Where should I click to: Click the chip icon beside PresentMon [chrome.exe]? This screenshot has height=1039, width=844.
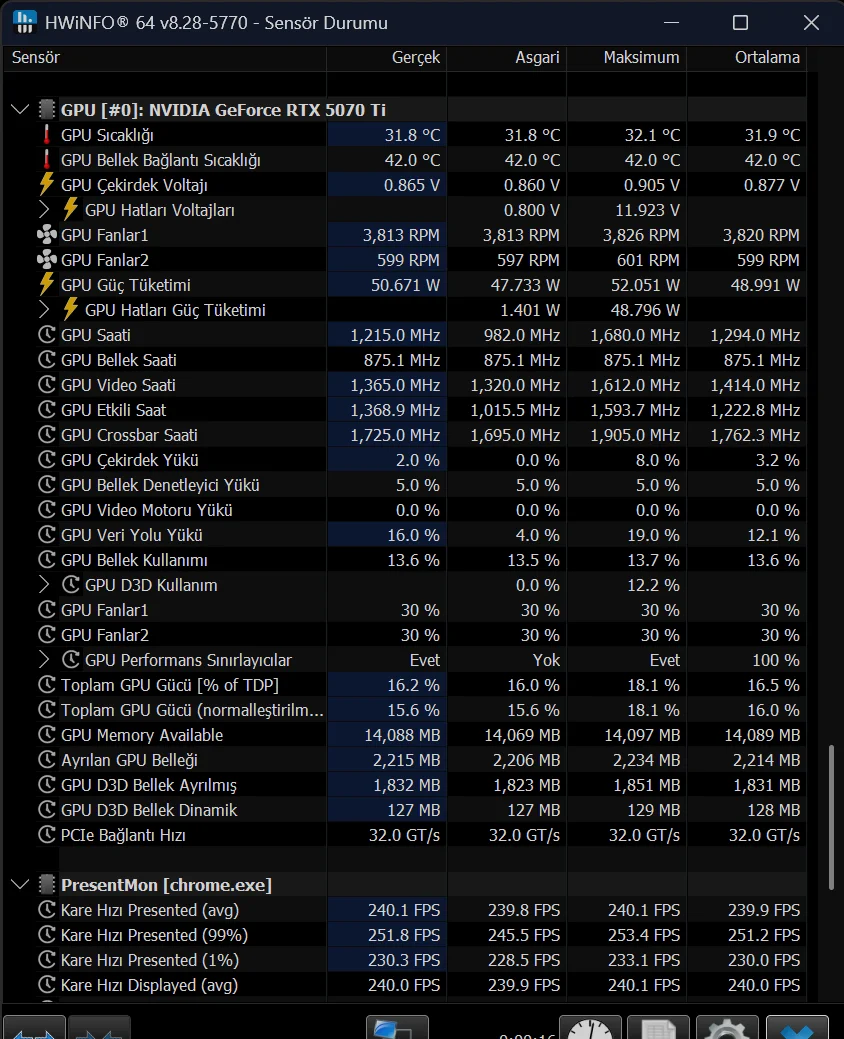click(x=46, y=885)
